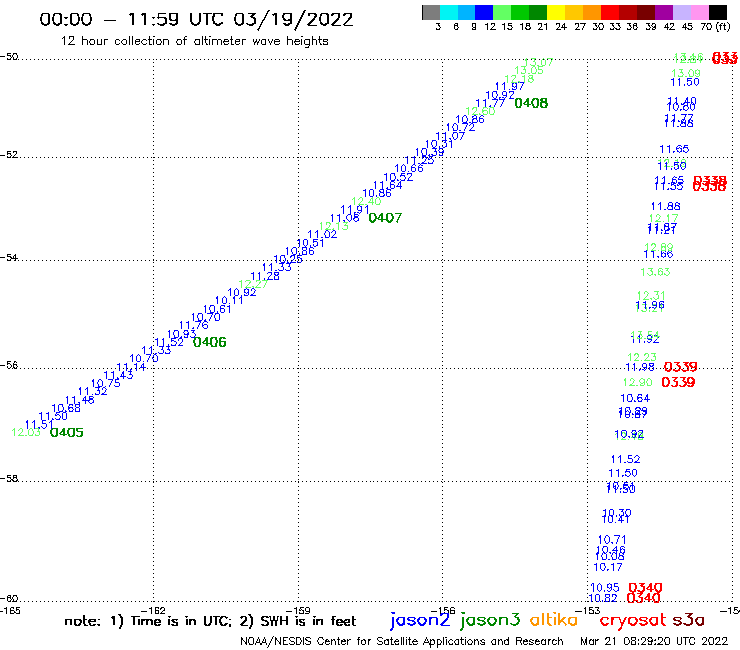Click the 70 (ft) legend label

tap(715, 27)
